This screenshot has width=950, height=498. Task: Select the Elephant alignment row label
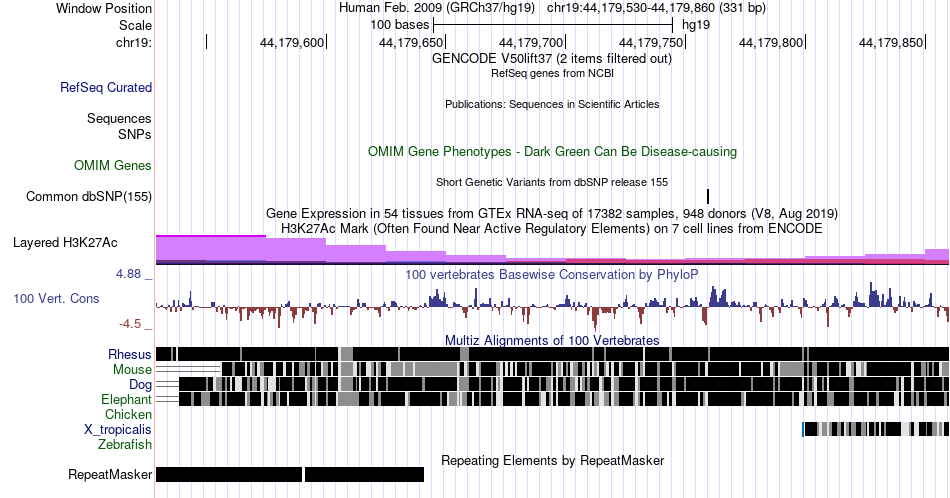pyautogui.click(x=126, y=399)
